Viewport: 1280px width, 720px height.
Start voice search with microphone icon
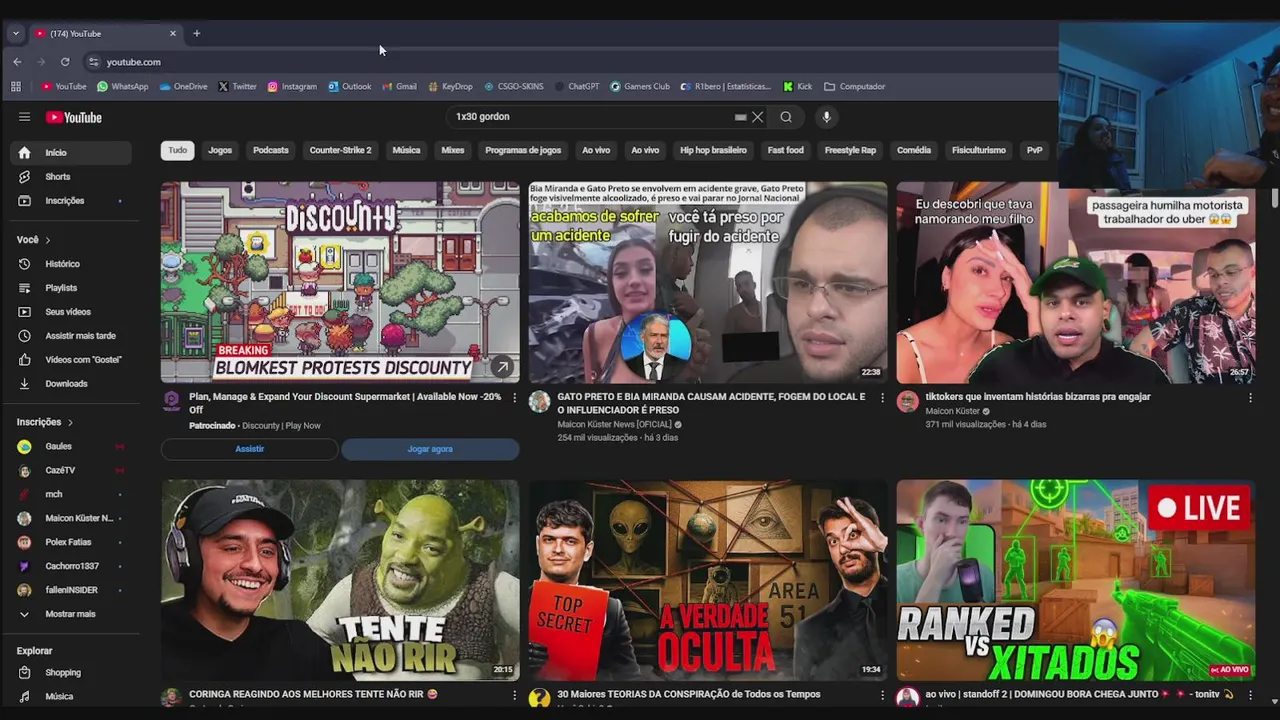pos(826,117)
